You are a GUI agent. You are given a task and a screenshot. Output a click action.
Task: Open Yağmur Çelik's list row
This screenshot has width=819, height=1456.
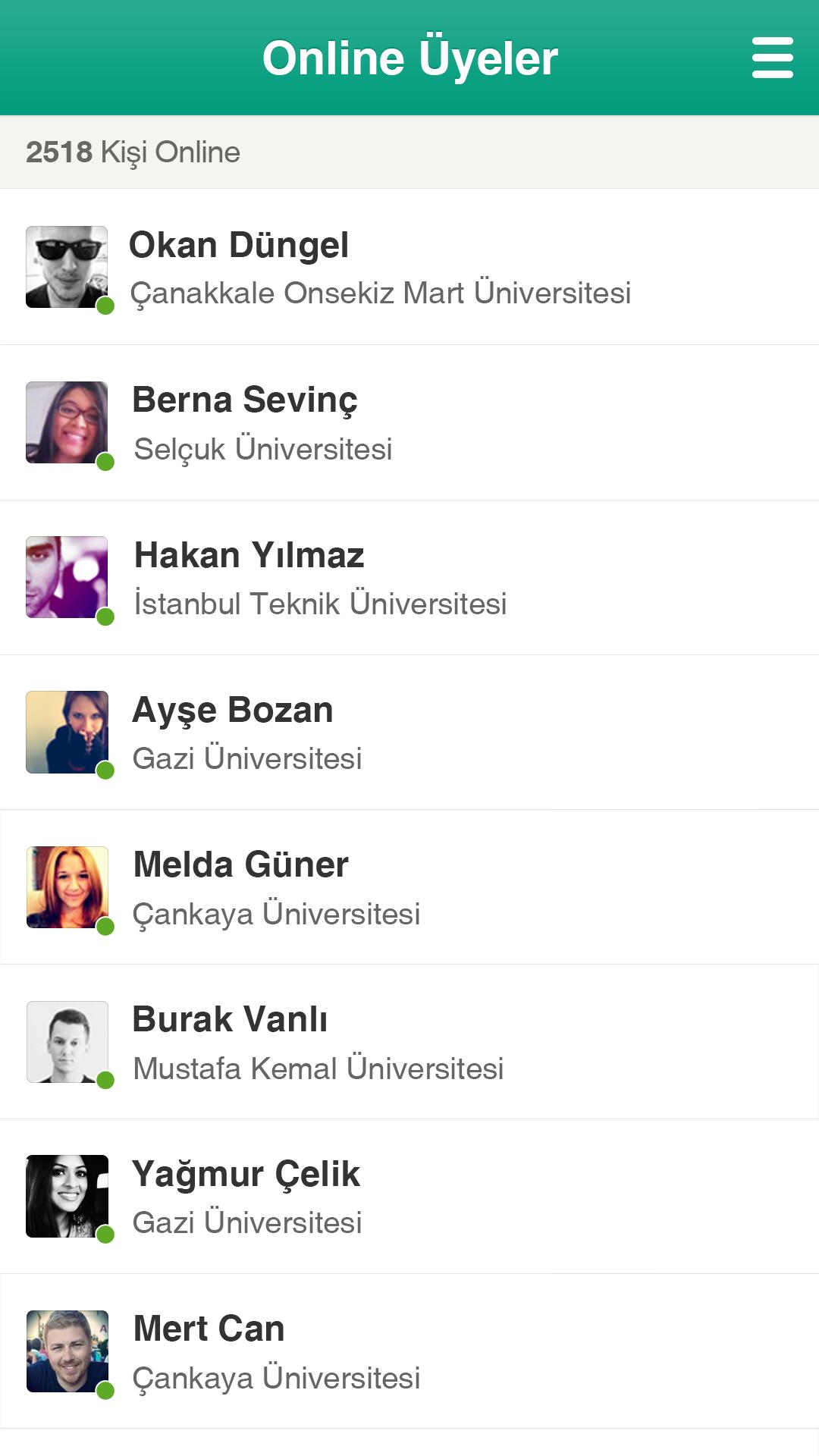409,1197
